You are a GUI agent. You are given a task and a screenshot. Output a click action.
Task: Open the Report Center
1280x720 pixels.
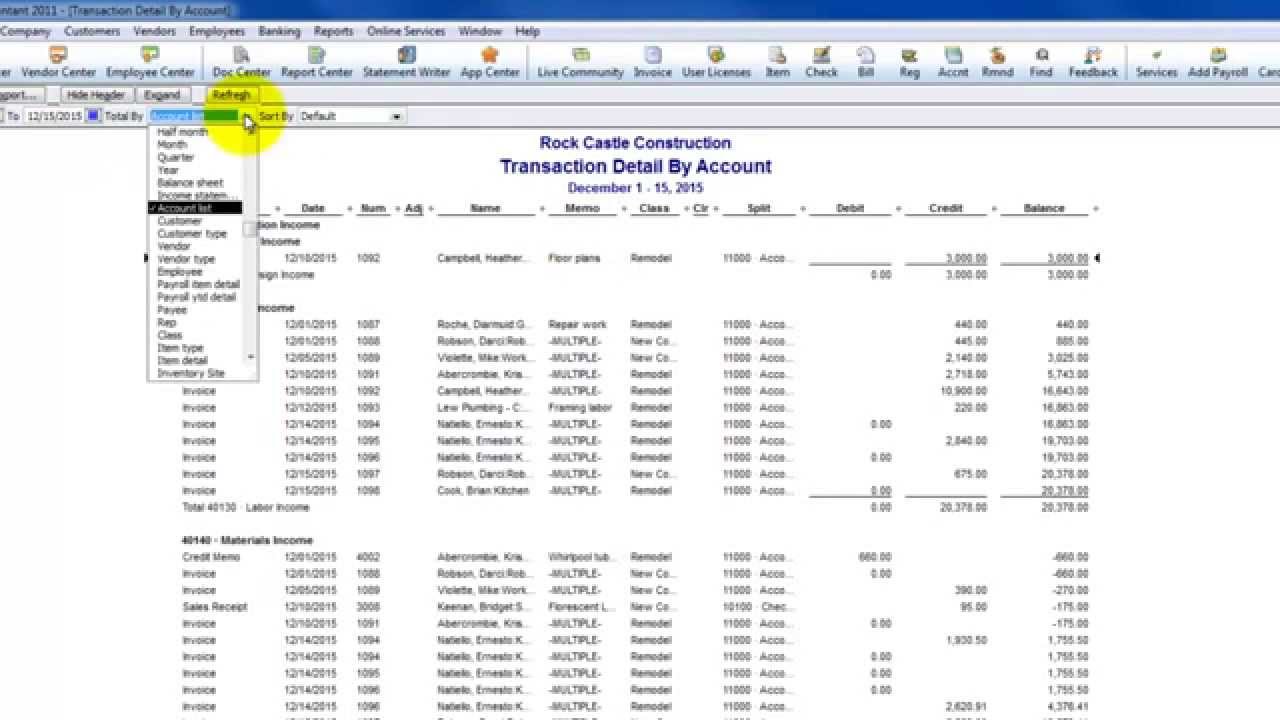pos(316,62)
